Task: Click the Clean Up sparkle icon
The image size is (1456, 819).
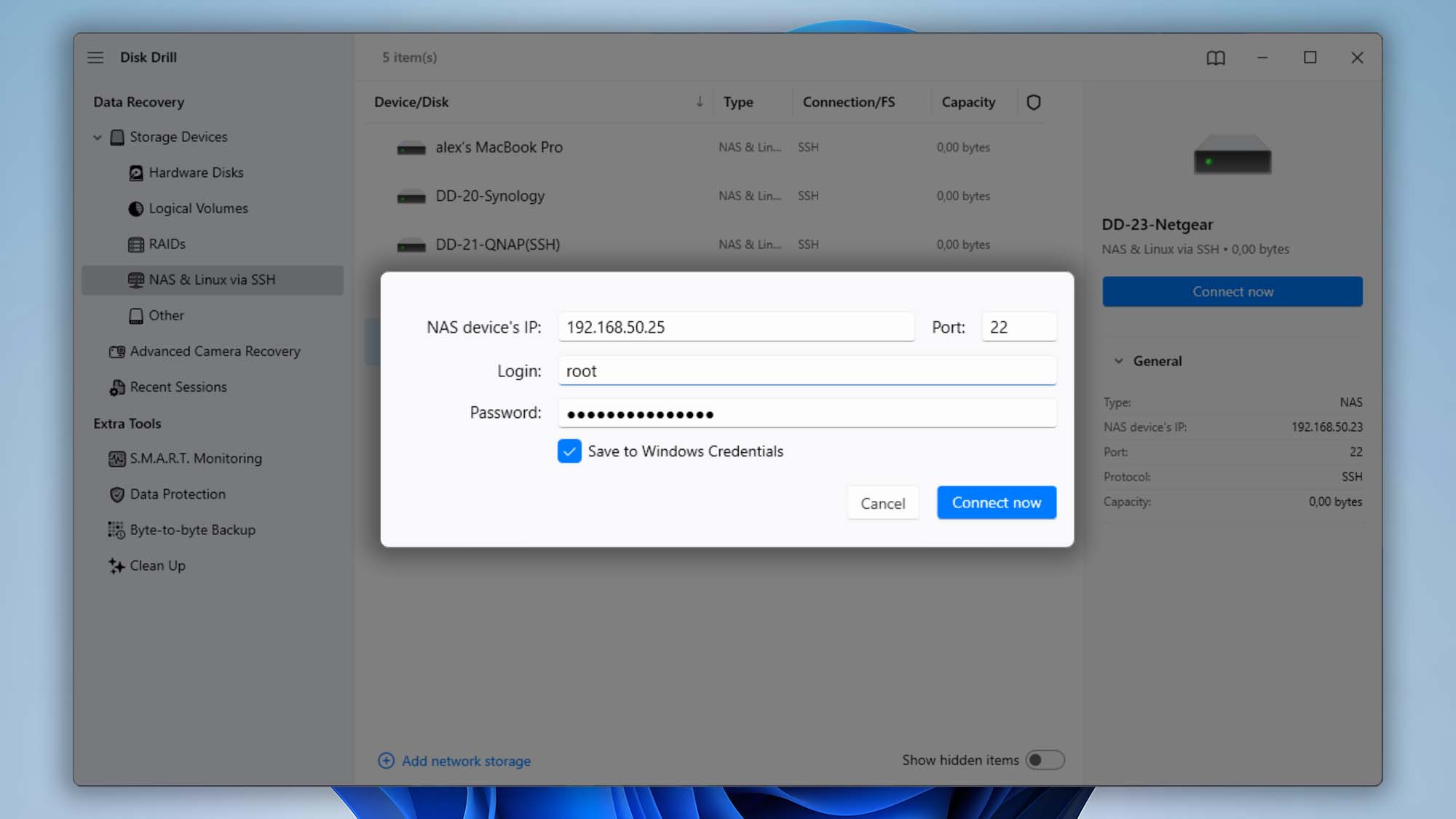Action: 116,566
